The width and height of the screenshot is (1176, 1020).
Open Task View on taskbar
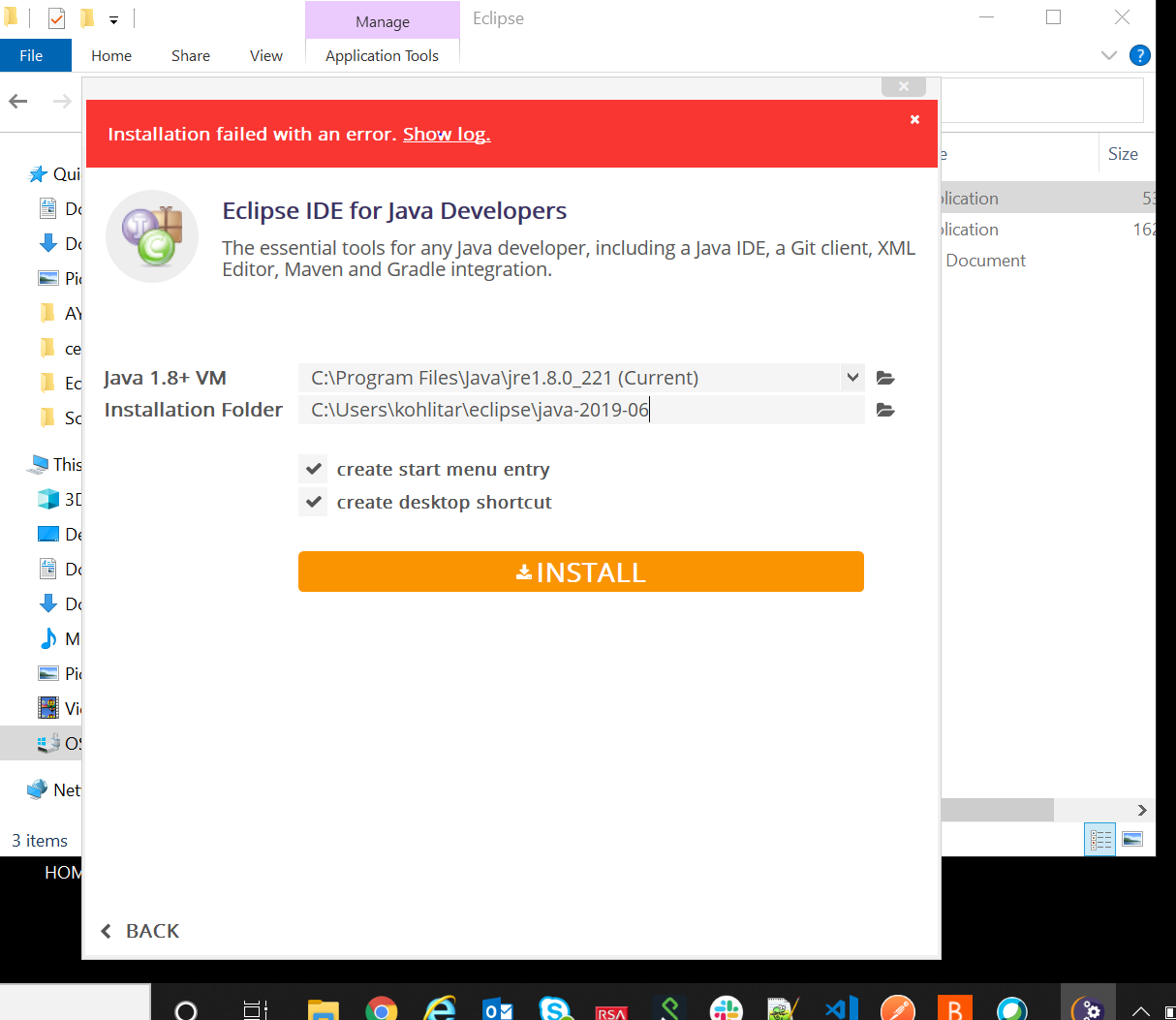(x=255, y=1010)
